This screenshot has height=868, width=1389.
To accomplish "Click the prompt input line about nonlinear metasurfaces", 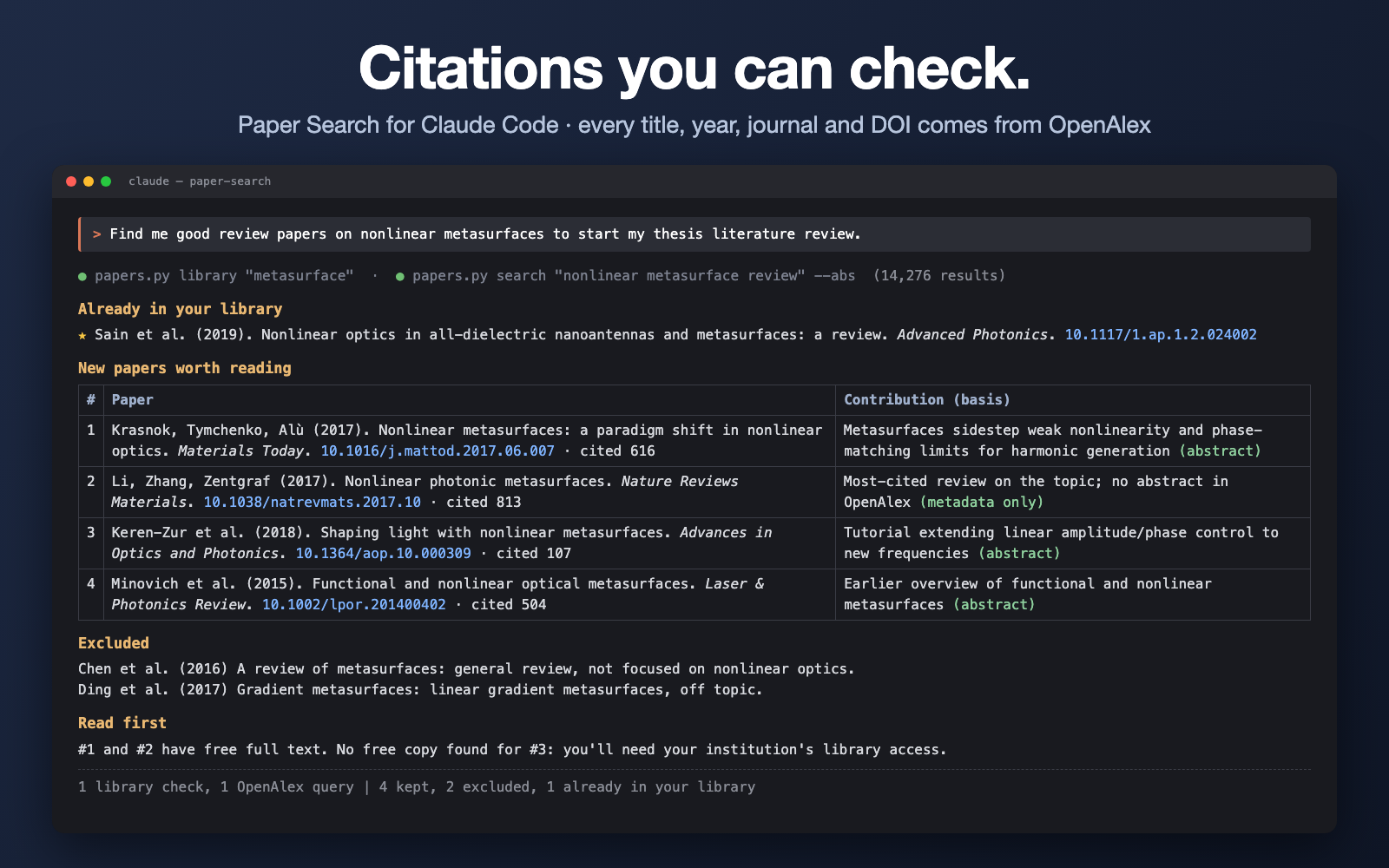I will tap(694, 234).
